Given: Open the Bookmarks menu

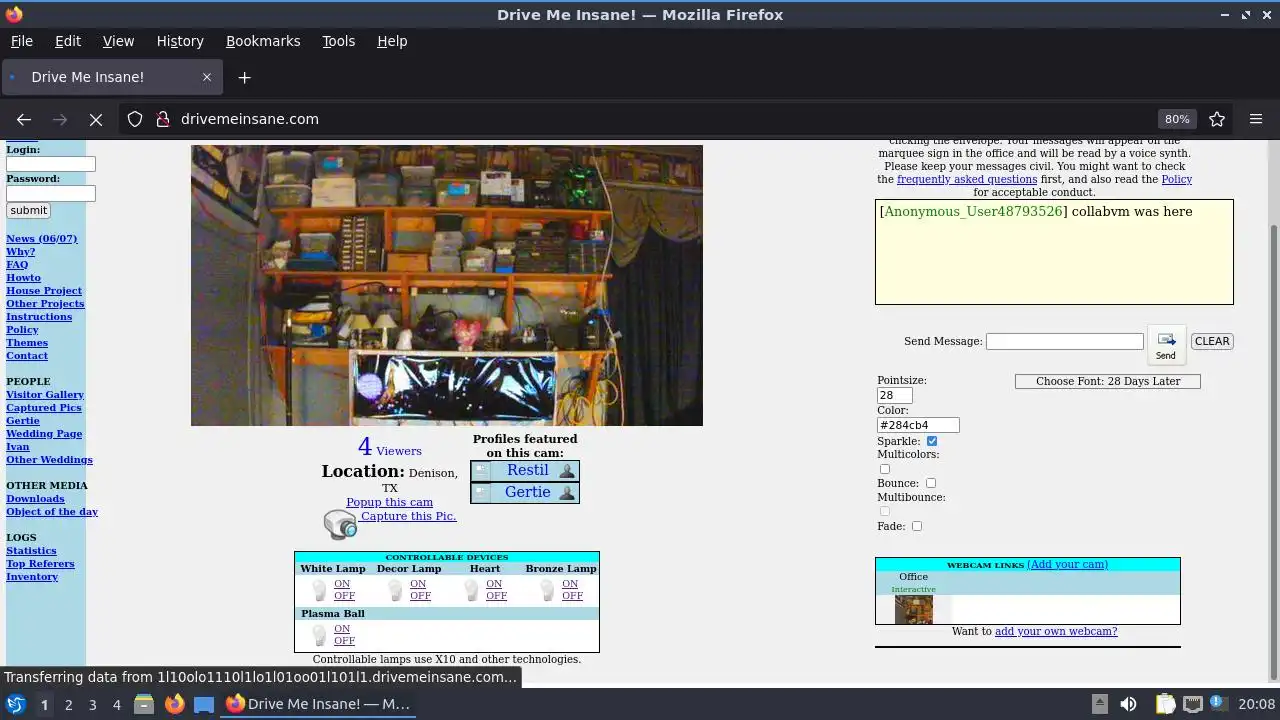Looking at the screenshot, I should (263, 41).
